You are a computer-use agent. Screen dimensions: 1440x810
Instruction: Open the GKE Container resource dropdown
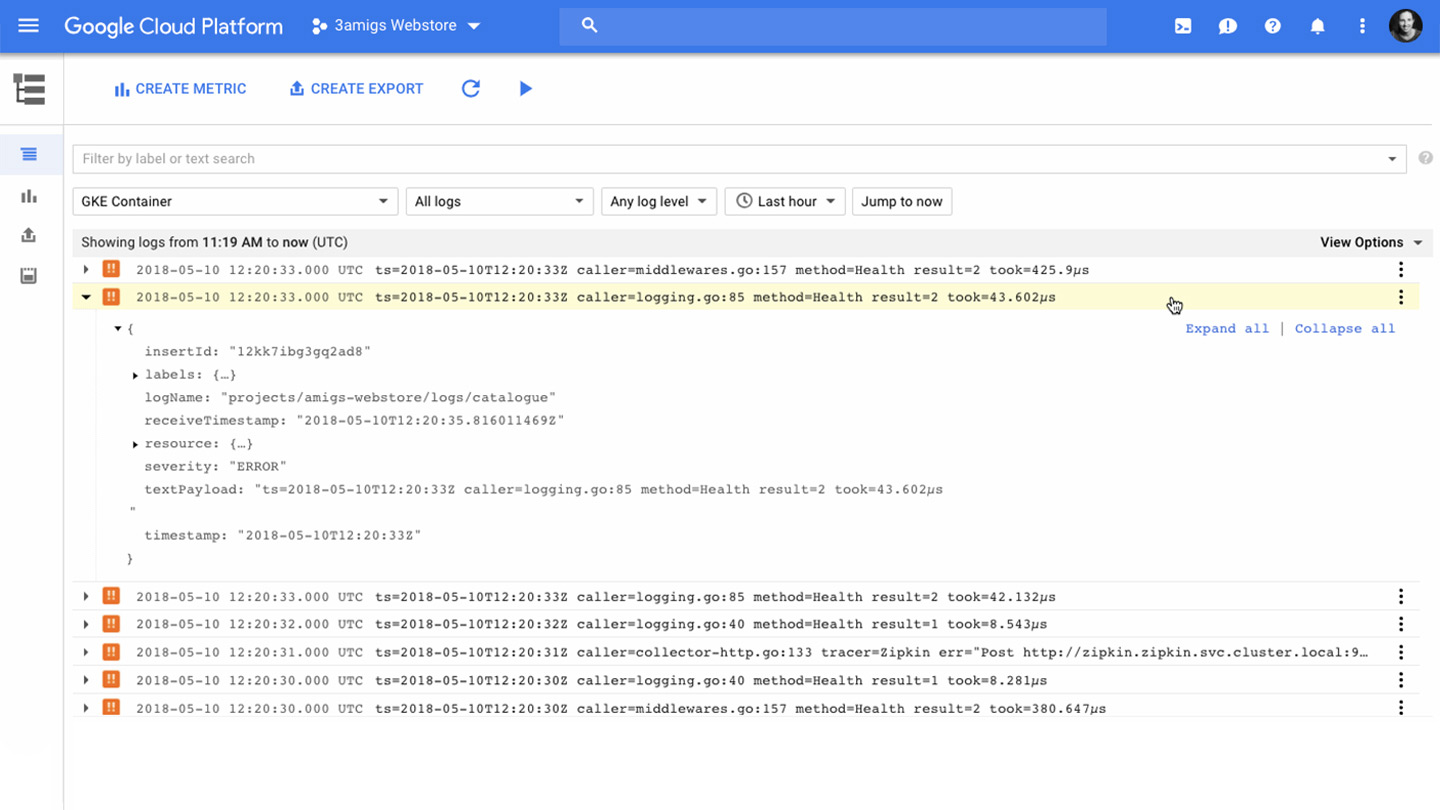point(235,201)
